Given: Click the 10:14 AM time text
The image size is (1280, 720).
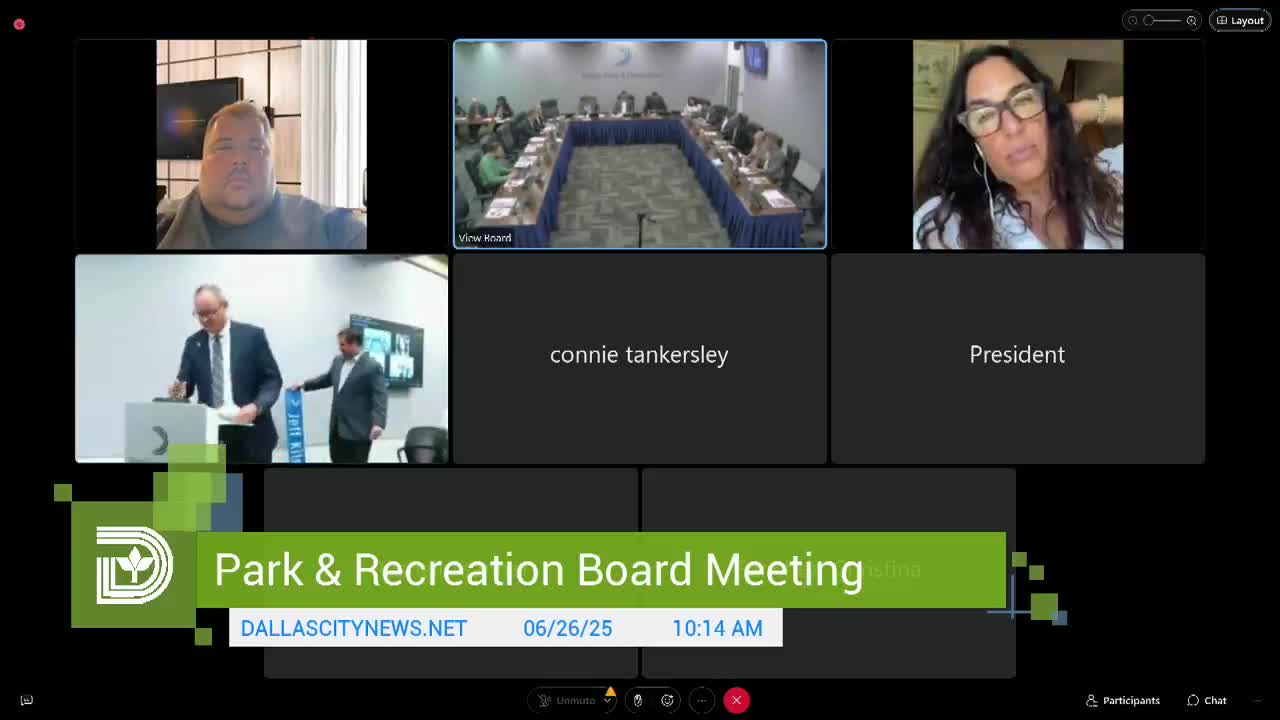Looking at the screenshot, I should 717,628.
